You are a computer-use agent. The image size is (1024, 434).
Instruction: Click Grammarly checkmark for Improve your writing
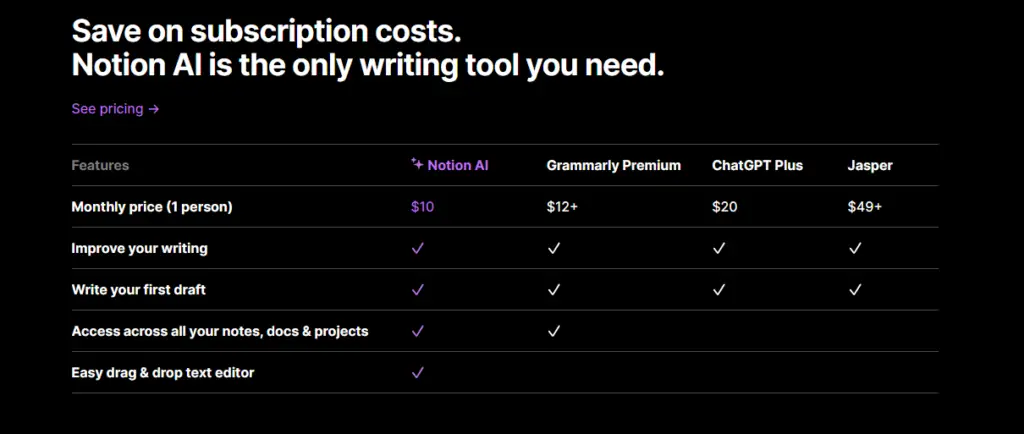554,248
